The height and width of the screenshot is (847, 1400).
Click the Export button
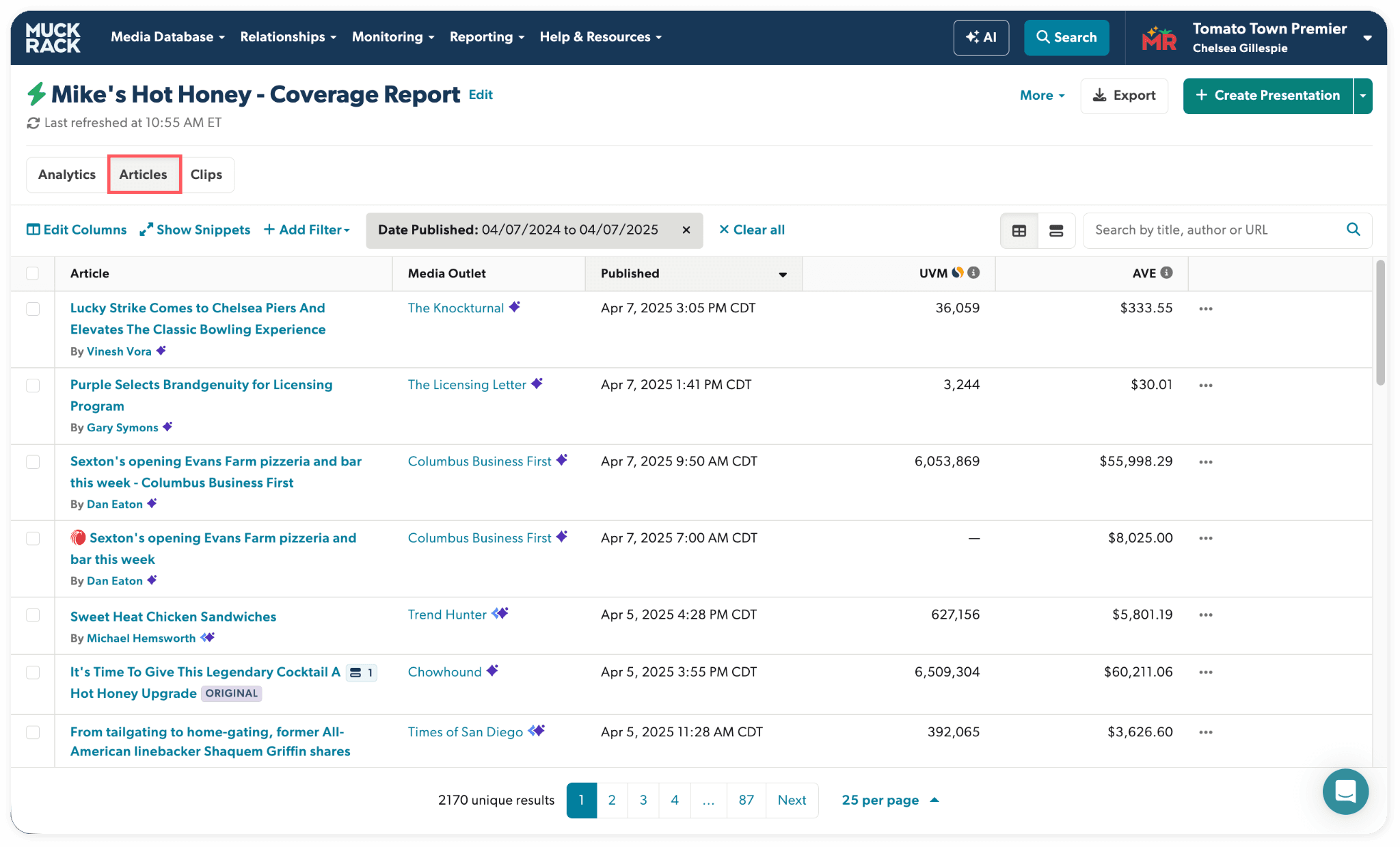tap(1125, 96)
